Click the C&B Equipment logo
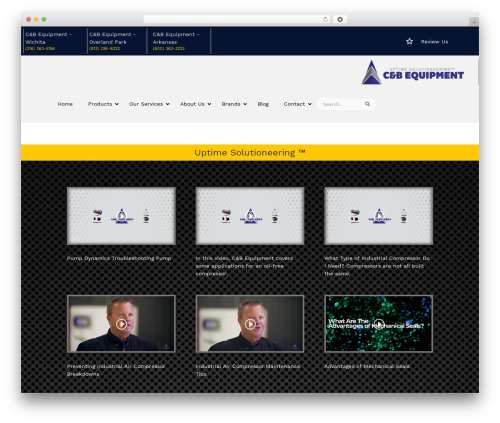The image size is (500, 423). coord(413,72)
